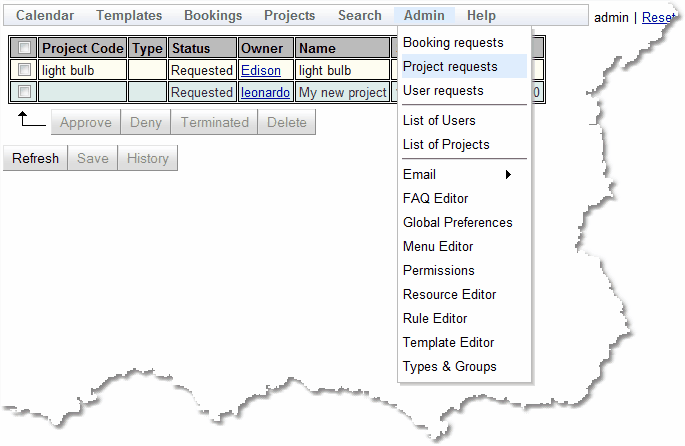685x446 pixels.
Task: Open the Calendar menu
Action: (45, 16)
